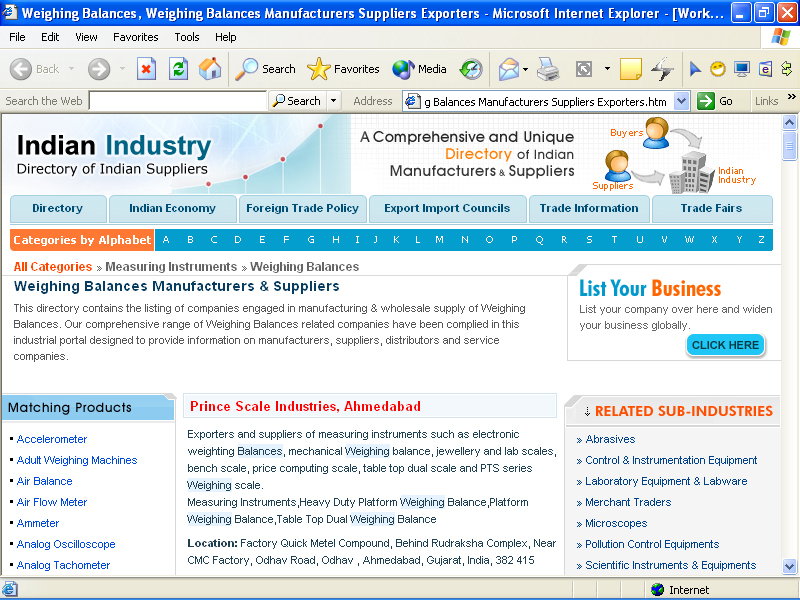Screen dimensions: 800x600
Task: Click the scrollbar up arrow
Action: pos(789,122)
